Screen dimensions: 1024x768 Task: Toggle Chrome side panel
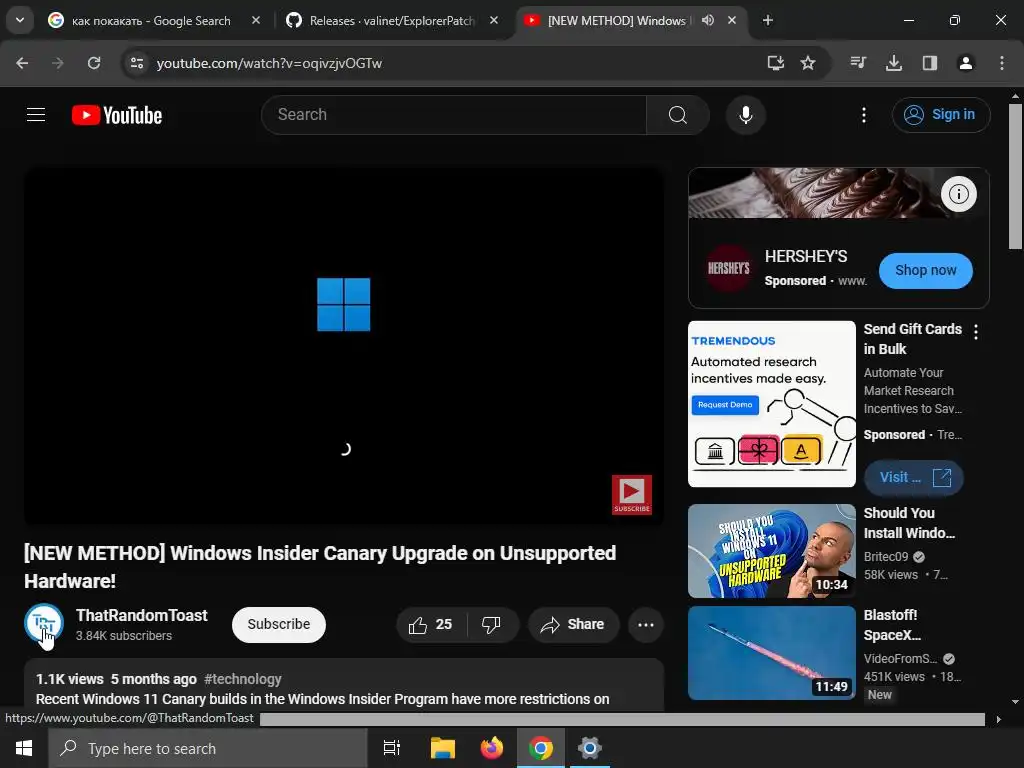(x=929, y=63)
